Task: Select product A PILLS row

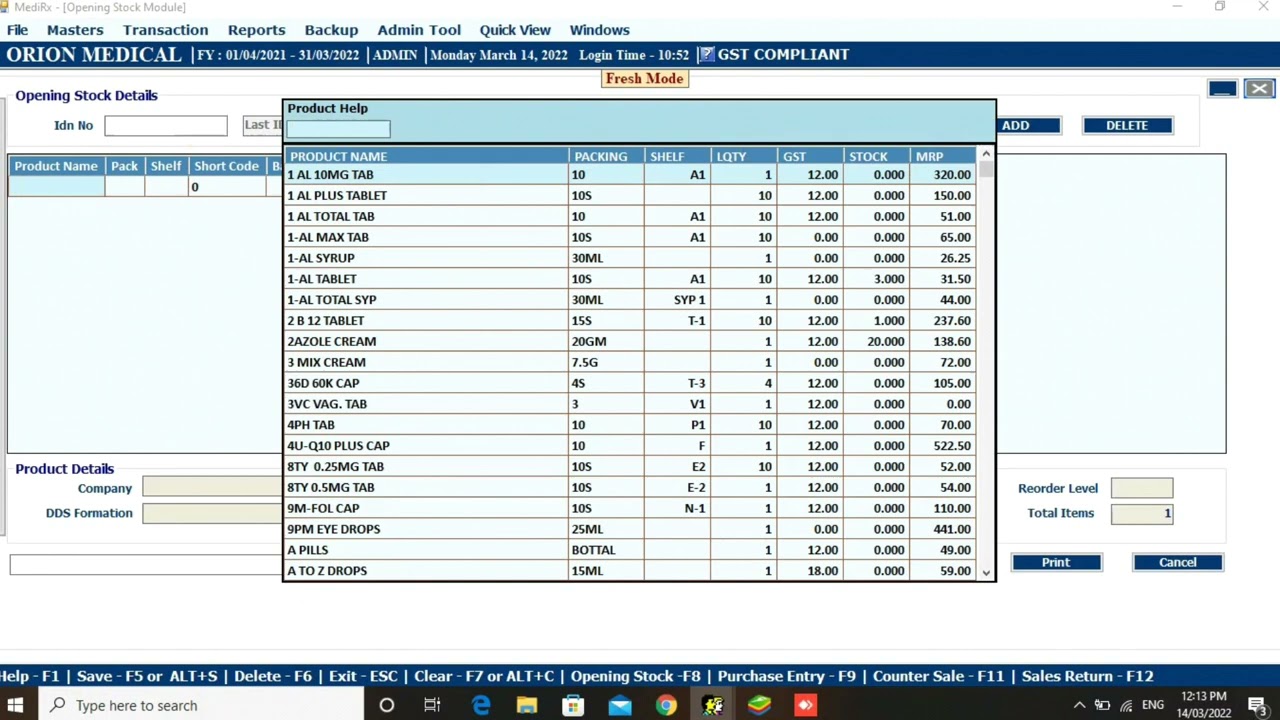Action: pos(630,550)
